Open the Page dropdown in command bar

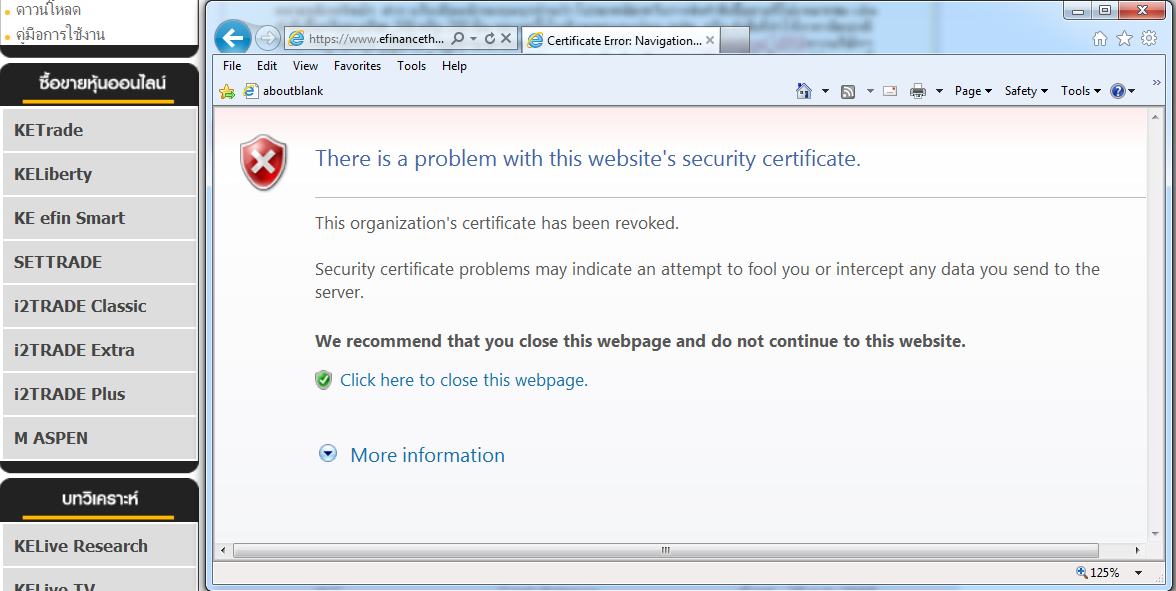click(972, 91)
